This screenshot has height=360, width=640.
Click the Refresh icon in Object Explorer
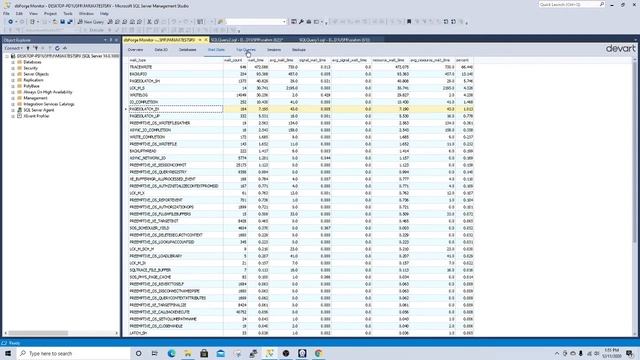pyautogui.click(x=57, y=48)
